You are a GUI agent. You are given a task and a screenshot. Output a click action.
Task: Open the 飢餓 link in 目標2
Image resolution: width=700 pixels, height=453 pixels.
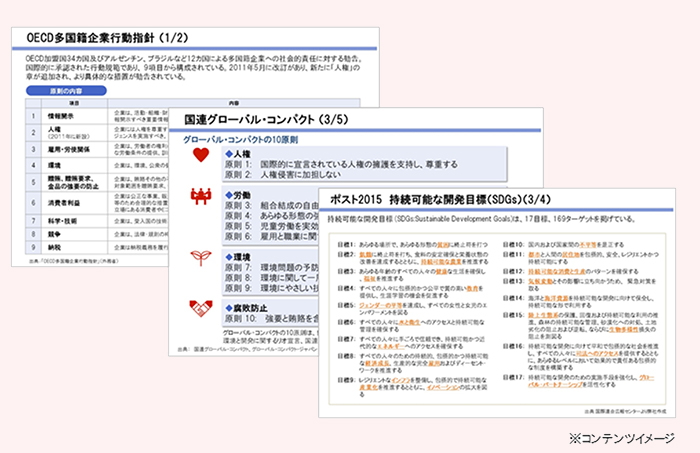[366, 254]
